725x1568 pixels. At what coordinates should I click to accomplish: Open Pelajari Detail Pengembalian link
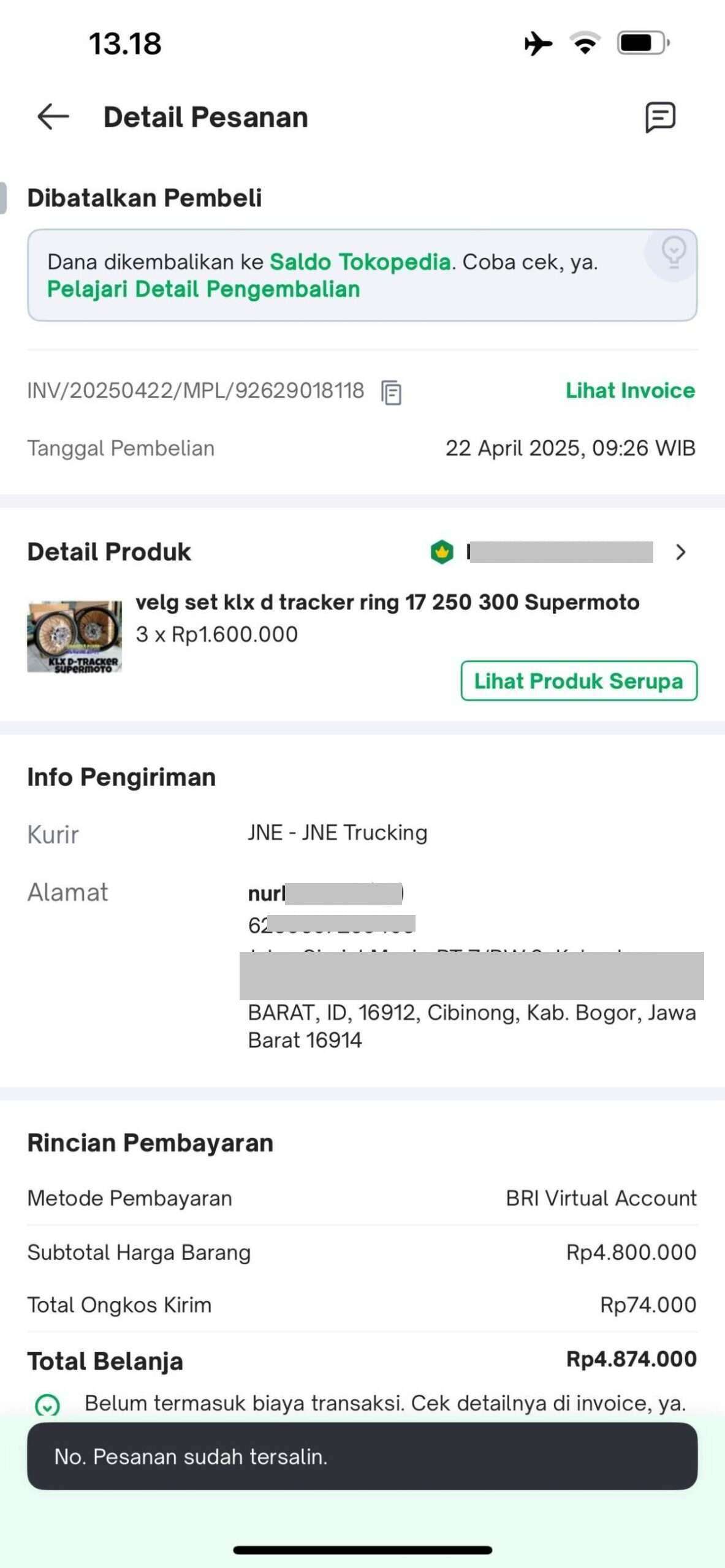coord(203,289)
